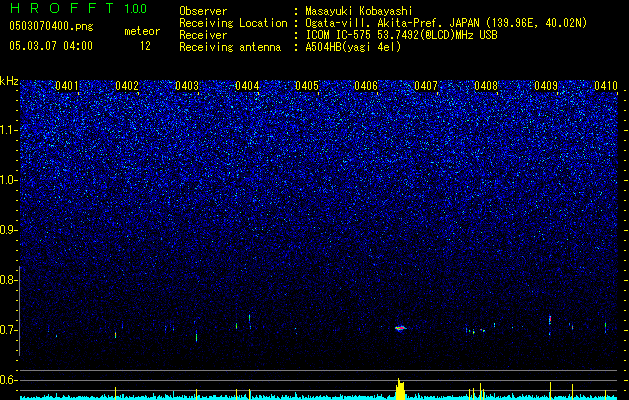Viewport: 629px width, 400px height.
Task: Click the 0402 time marker
Action: click(127, 86)
